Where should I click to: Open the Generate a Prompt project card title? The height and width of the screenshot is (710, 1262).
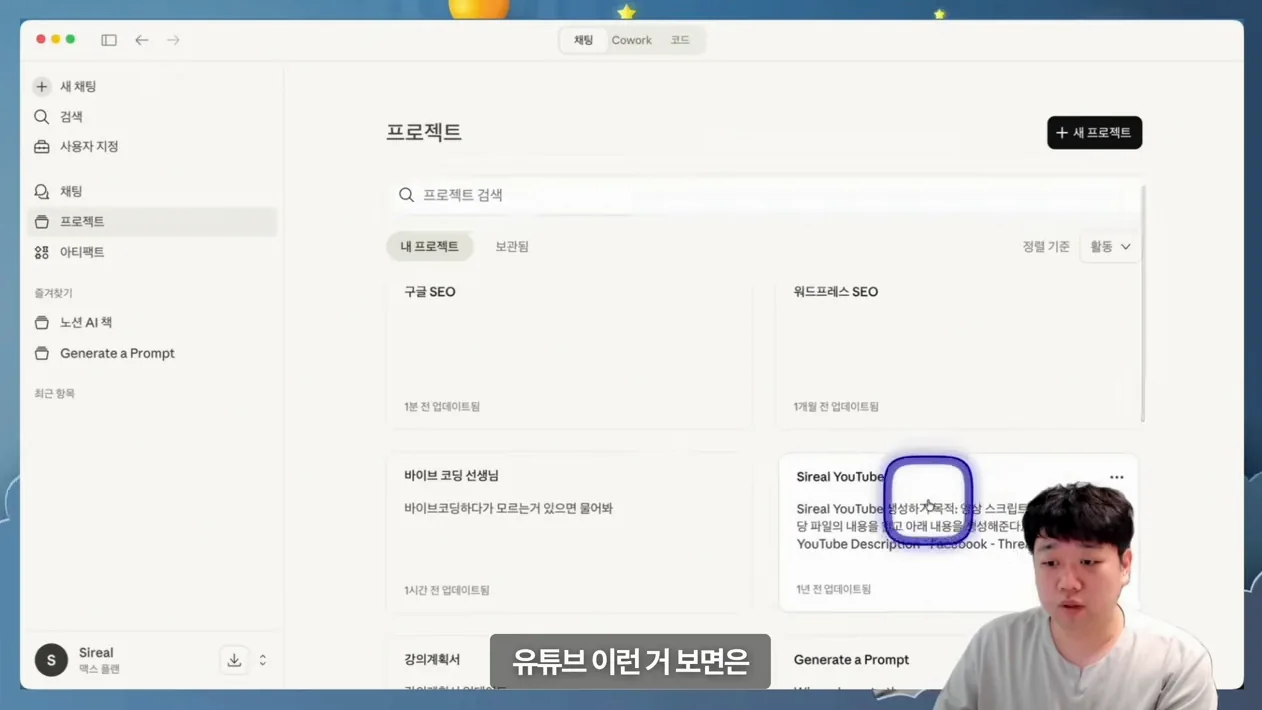pyautogui.click(x=851, y=660)
